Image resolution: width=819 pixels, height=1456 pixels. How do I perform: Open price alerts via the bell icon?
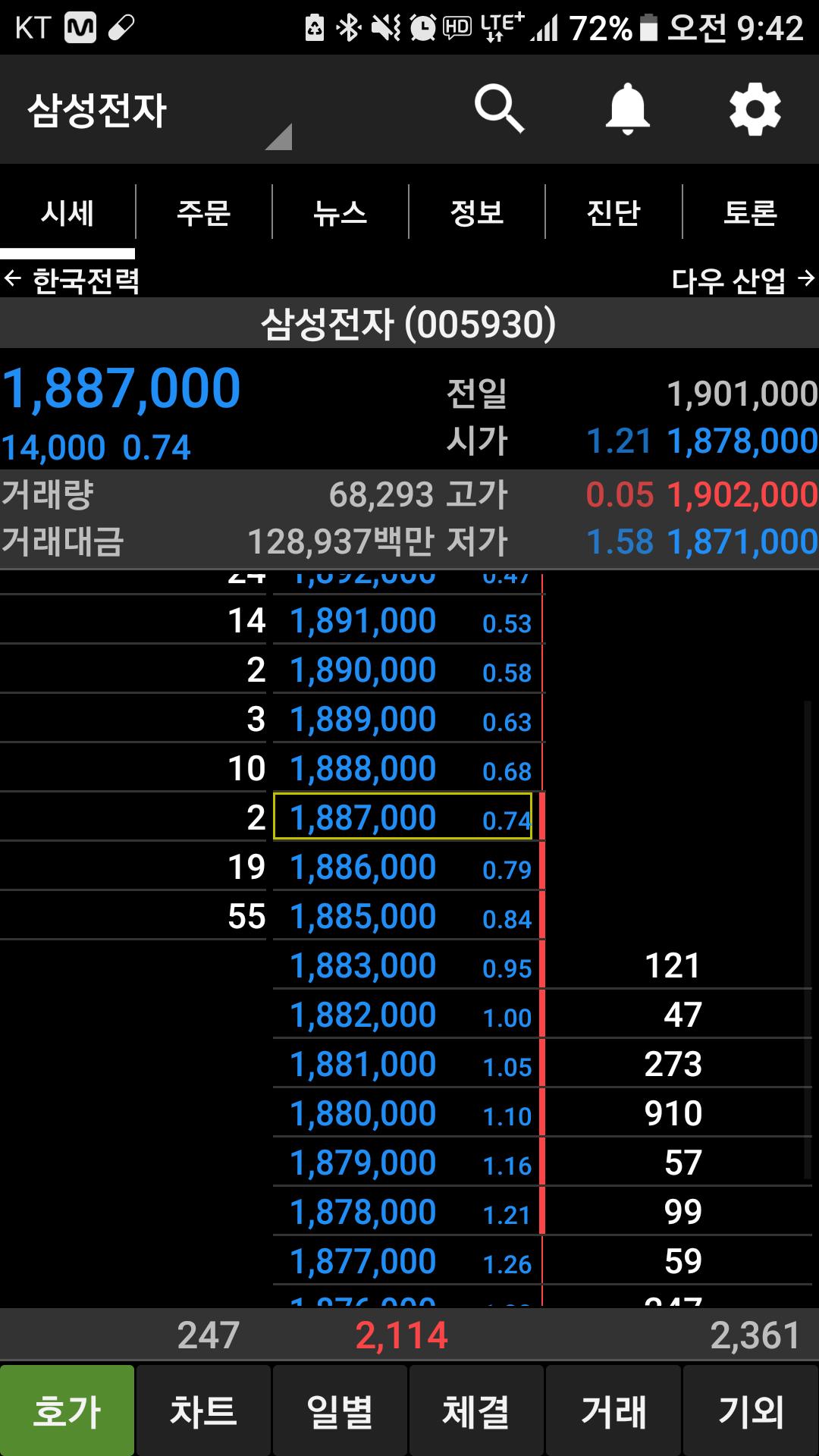[x=627, y=110]
